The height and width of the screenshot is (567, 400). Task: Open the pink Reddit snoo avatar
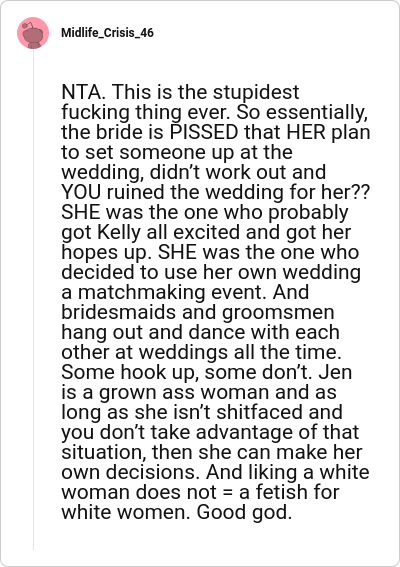33,33
